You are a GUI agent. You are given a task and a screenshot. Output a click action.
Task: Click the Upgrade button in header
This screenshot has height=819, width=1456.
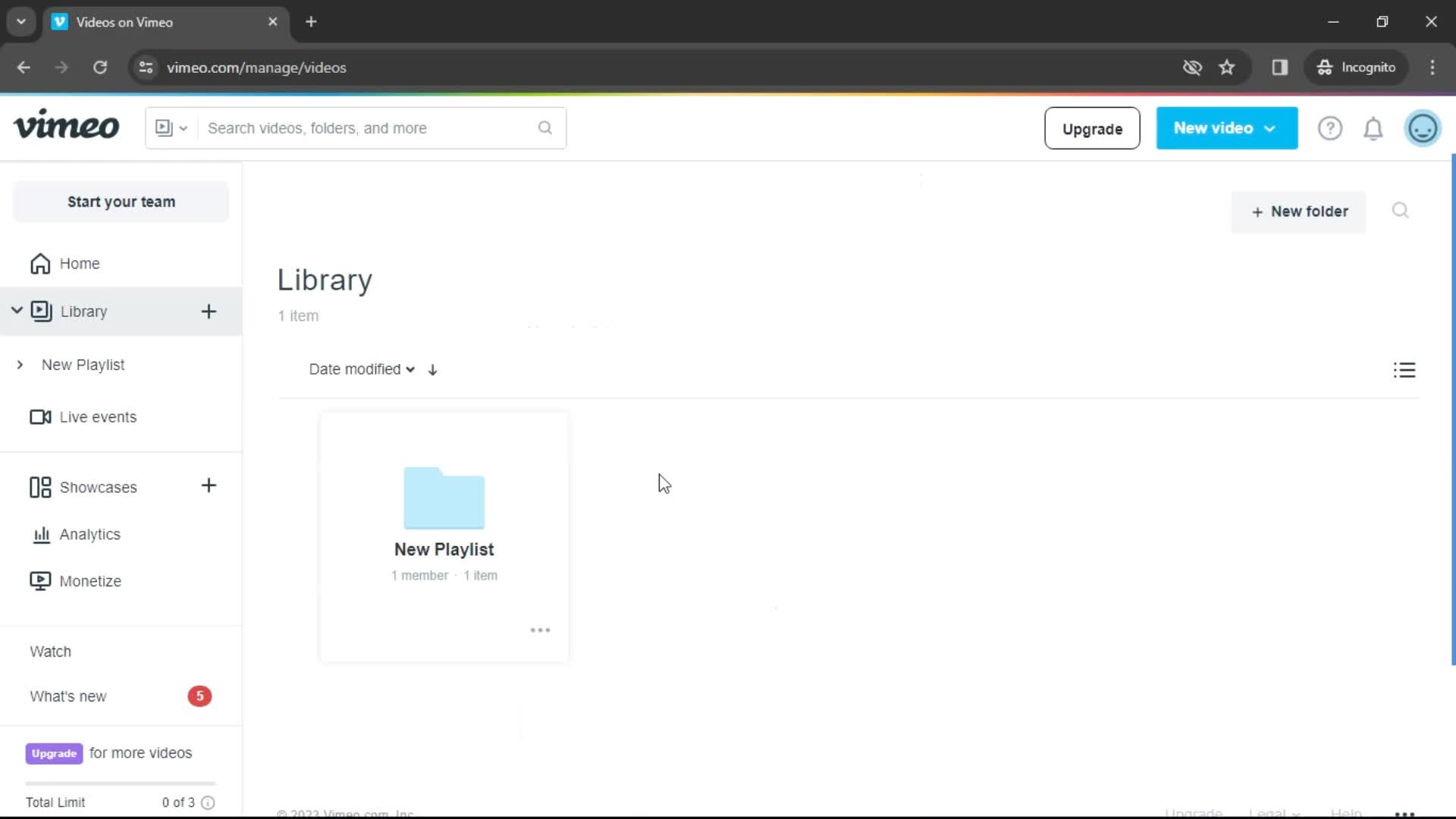(x=1092, y=128)
